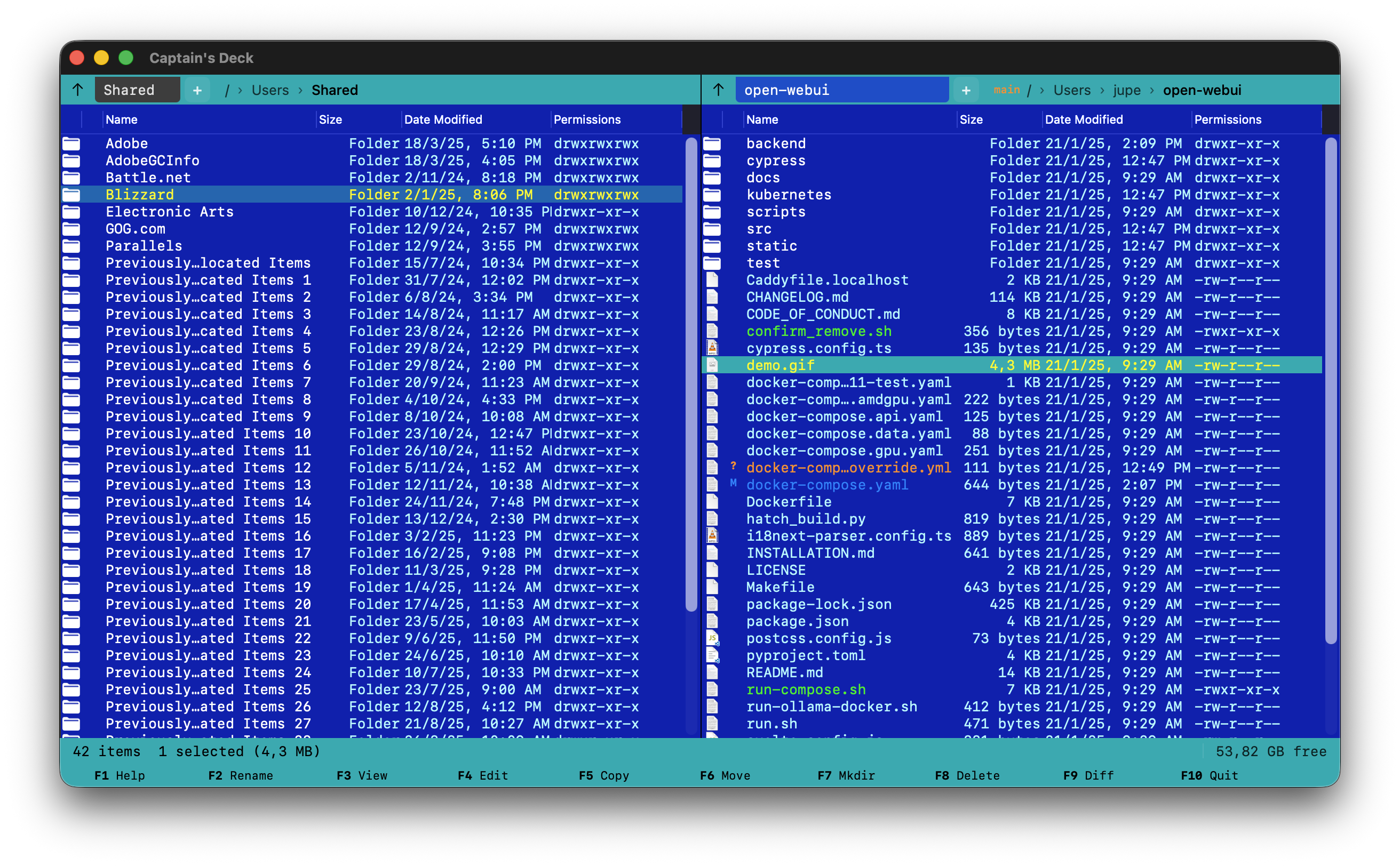Sort the left pane by Size column

[x=331, y=119]
